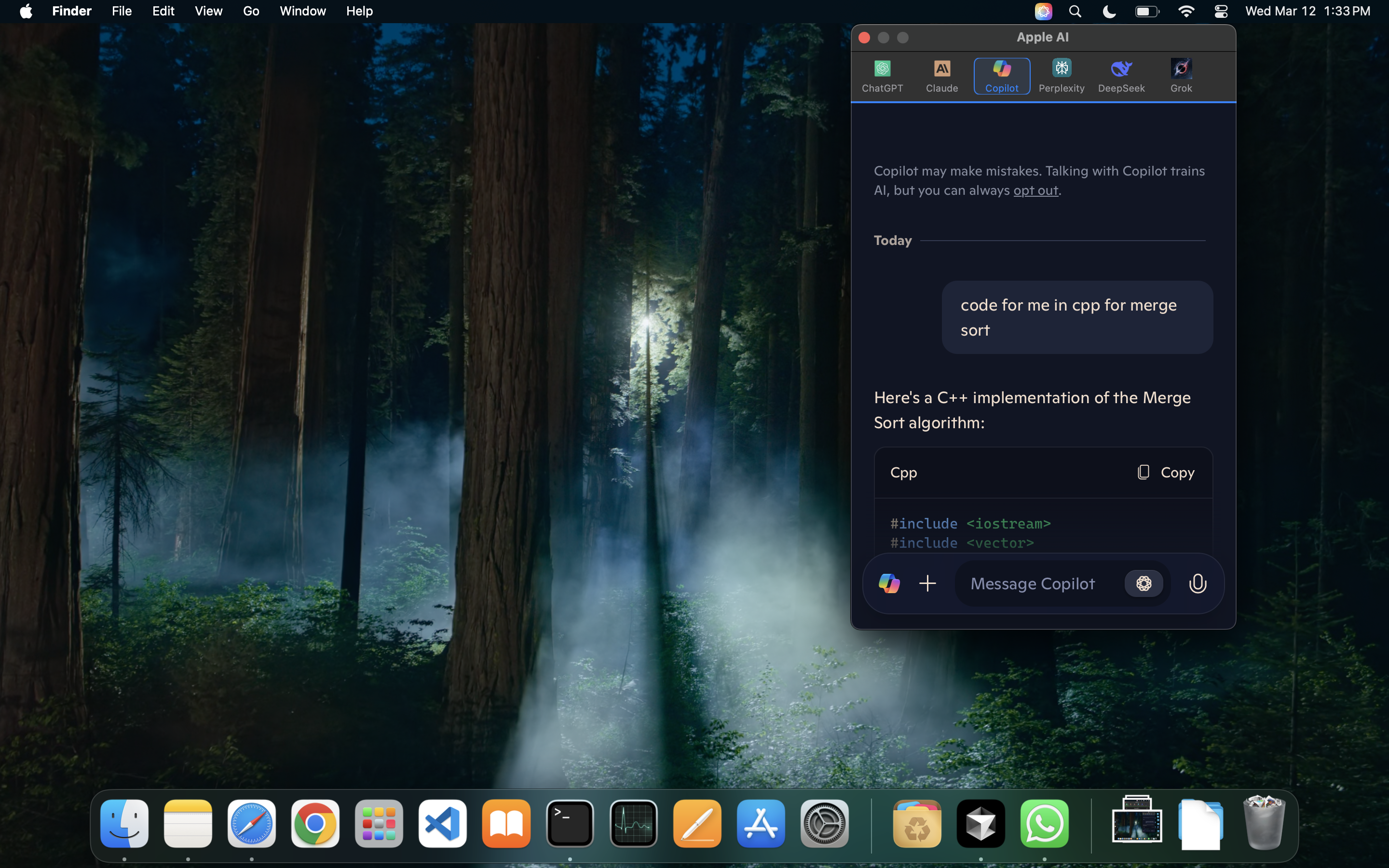This screenshot has height=868, width=1389.
Task: Click the Apple AI window title
Action: pyautogui.click(x=1042, y=37)
